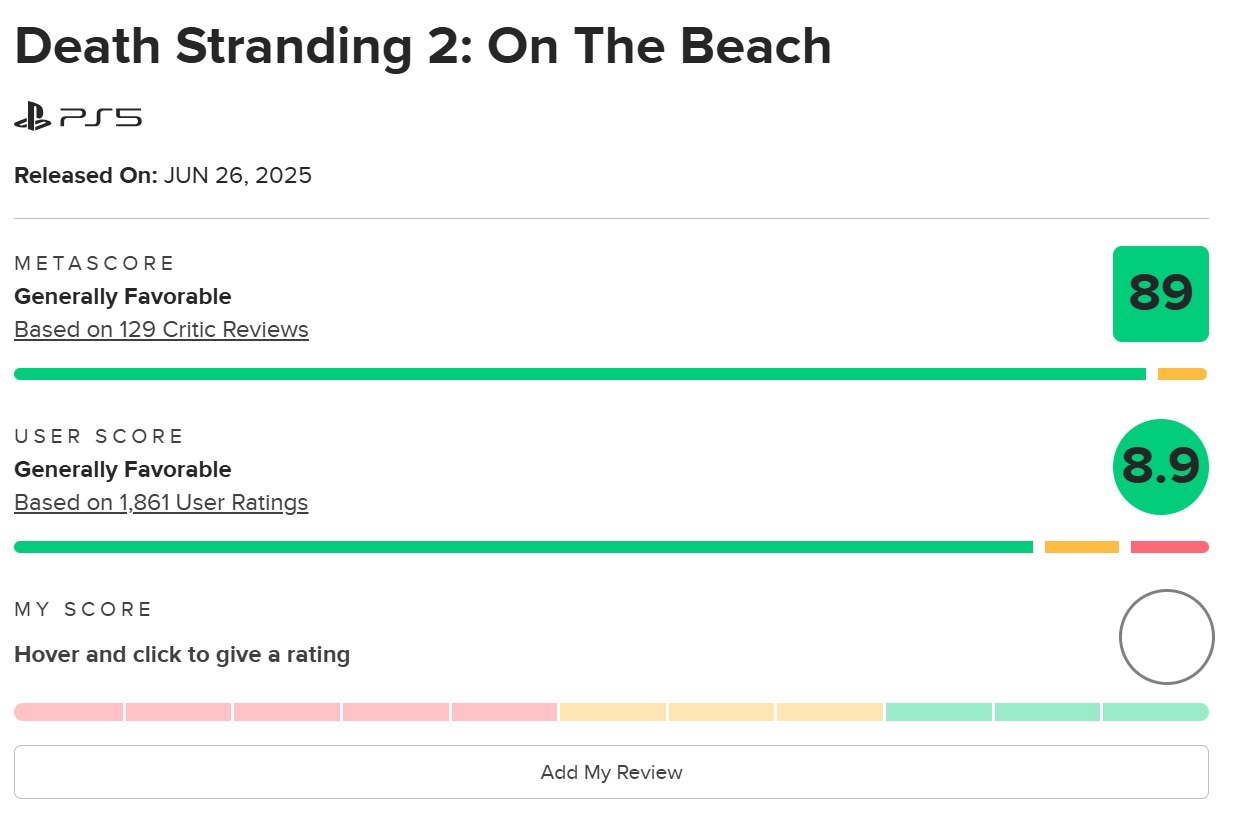Viewport: 1235px width, 819px height.
Task: Open the 1,861 User Ratings link
Action: click(161, 503)
